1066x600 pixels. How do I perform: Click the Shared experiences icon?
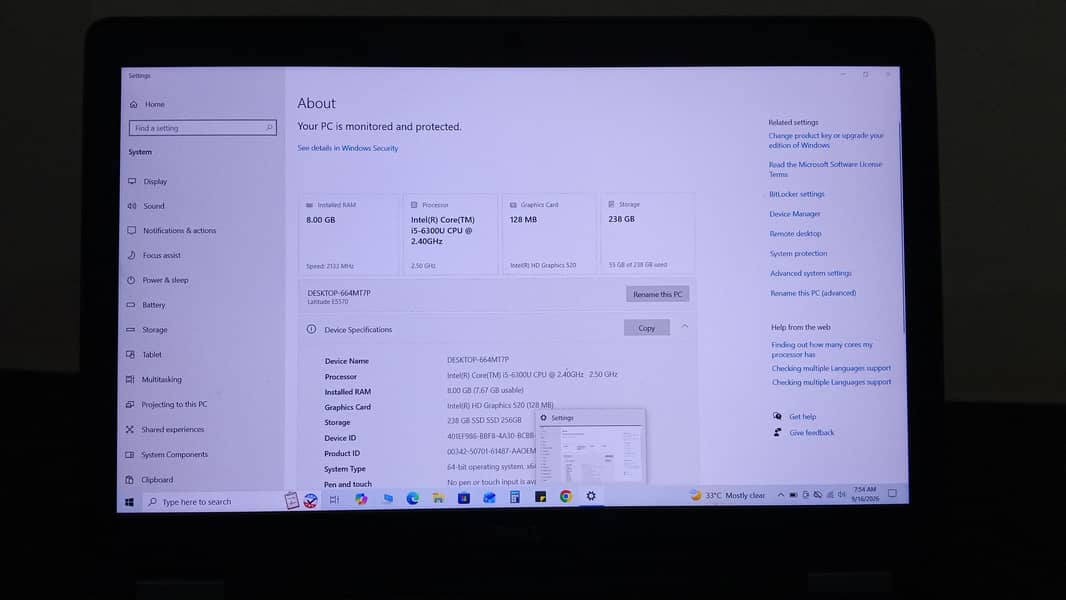130,429
